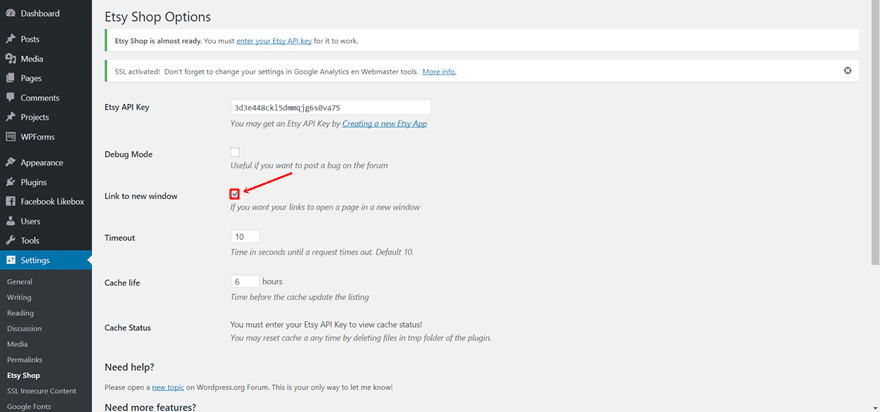
Task: Click 'Etsy Shop Options' heading
Action: click(x=158, y=17)
